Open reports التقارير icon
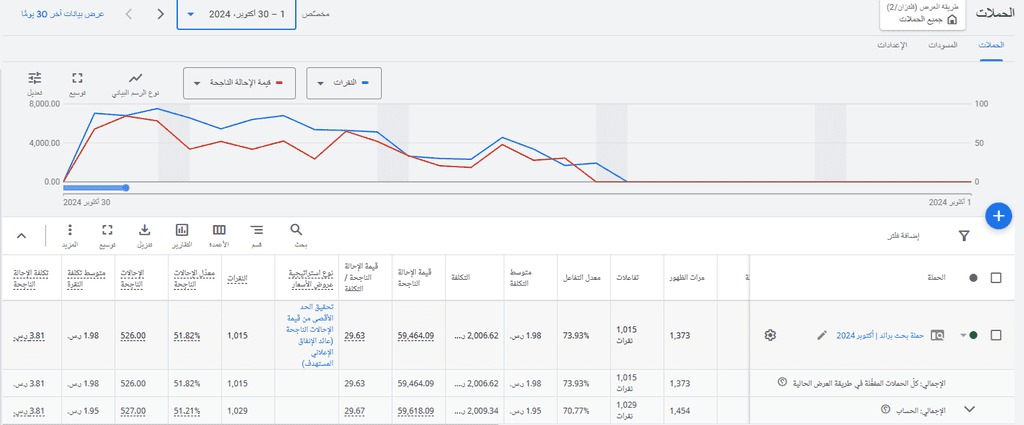The height and width of the screenshot is (425, 1024). coord(182,230)
